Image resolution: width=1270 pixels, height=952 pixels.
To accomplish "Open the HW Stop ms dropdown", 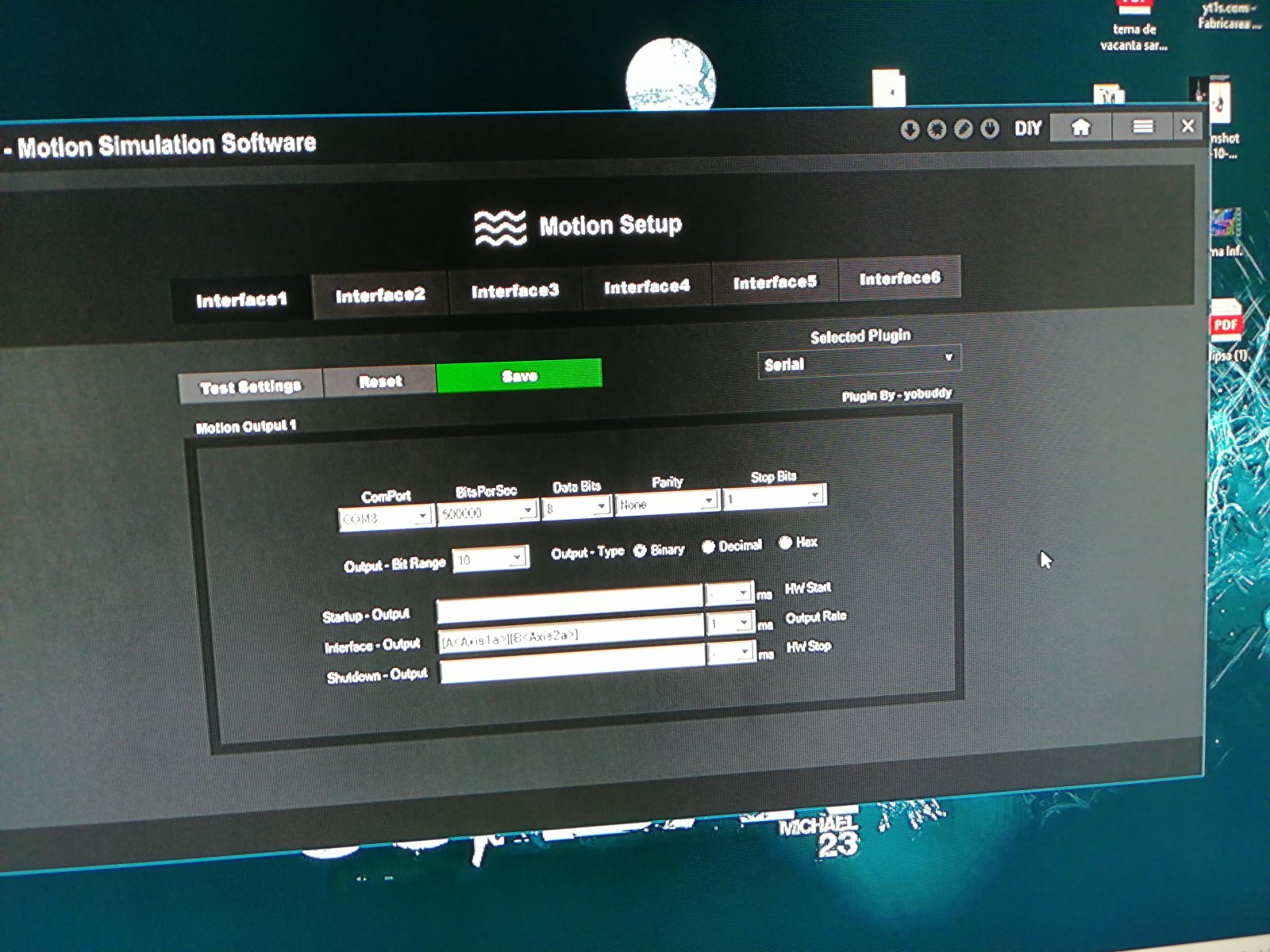I will point(731,653).
